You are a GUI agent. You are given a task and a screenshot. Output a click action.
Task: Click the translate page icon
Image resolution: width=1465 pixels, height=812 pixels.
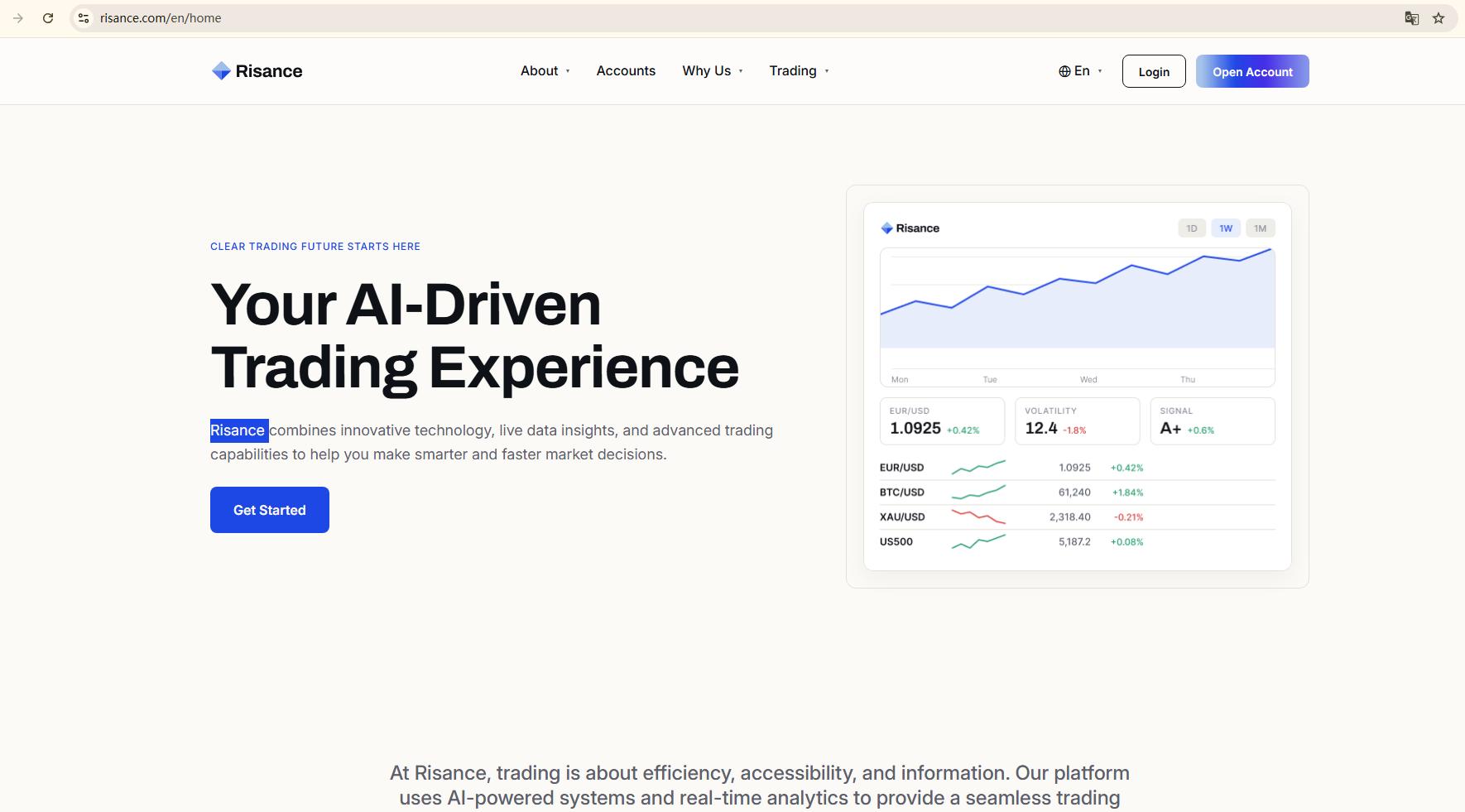(x=1412, y=18)
